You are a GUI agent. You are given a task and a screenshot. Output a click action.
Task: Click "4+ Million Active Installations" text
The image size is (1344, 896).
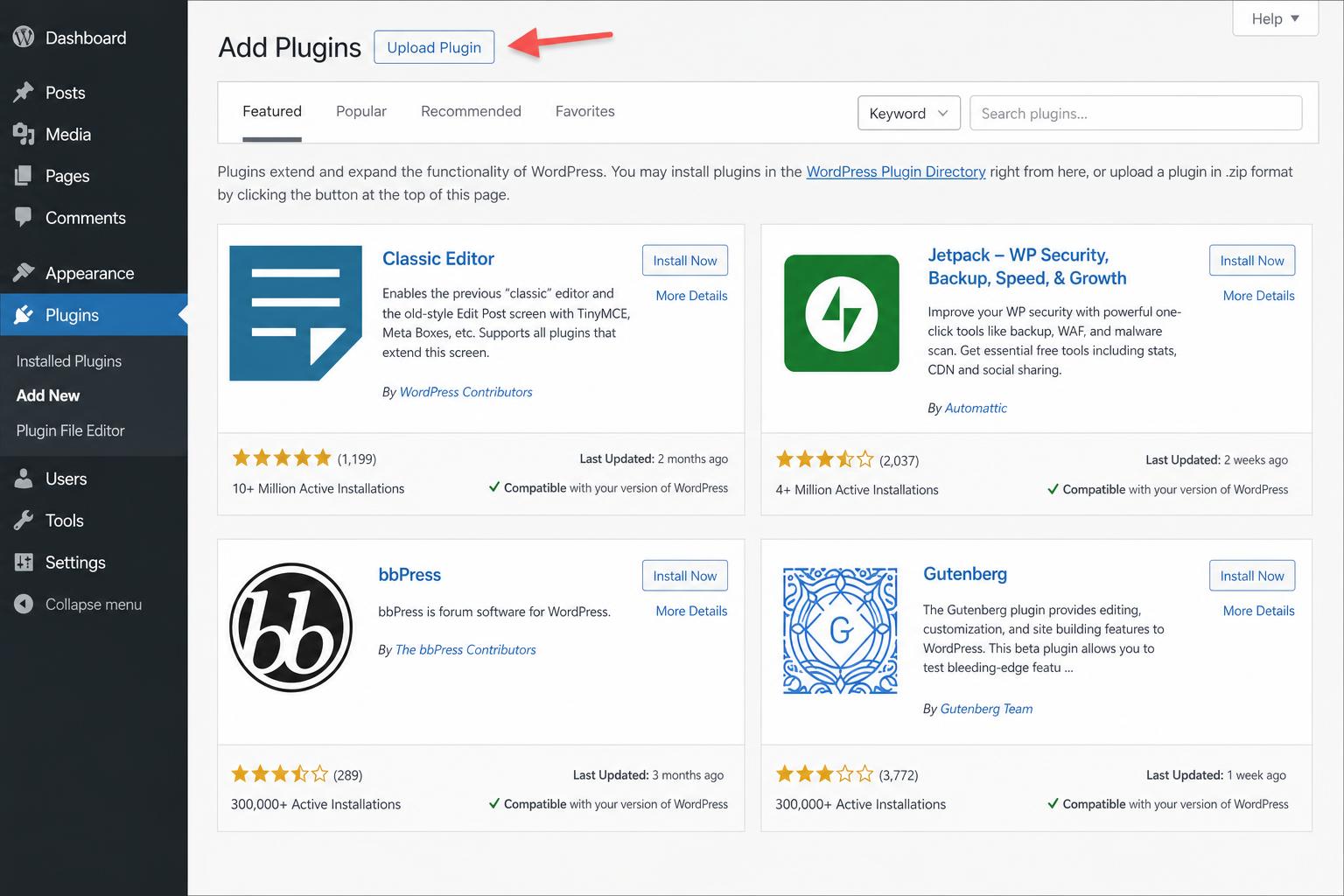coord(857,490)
